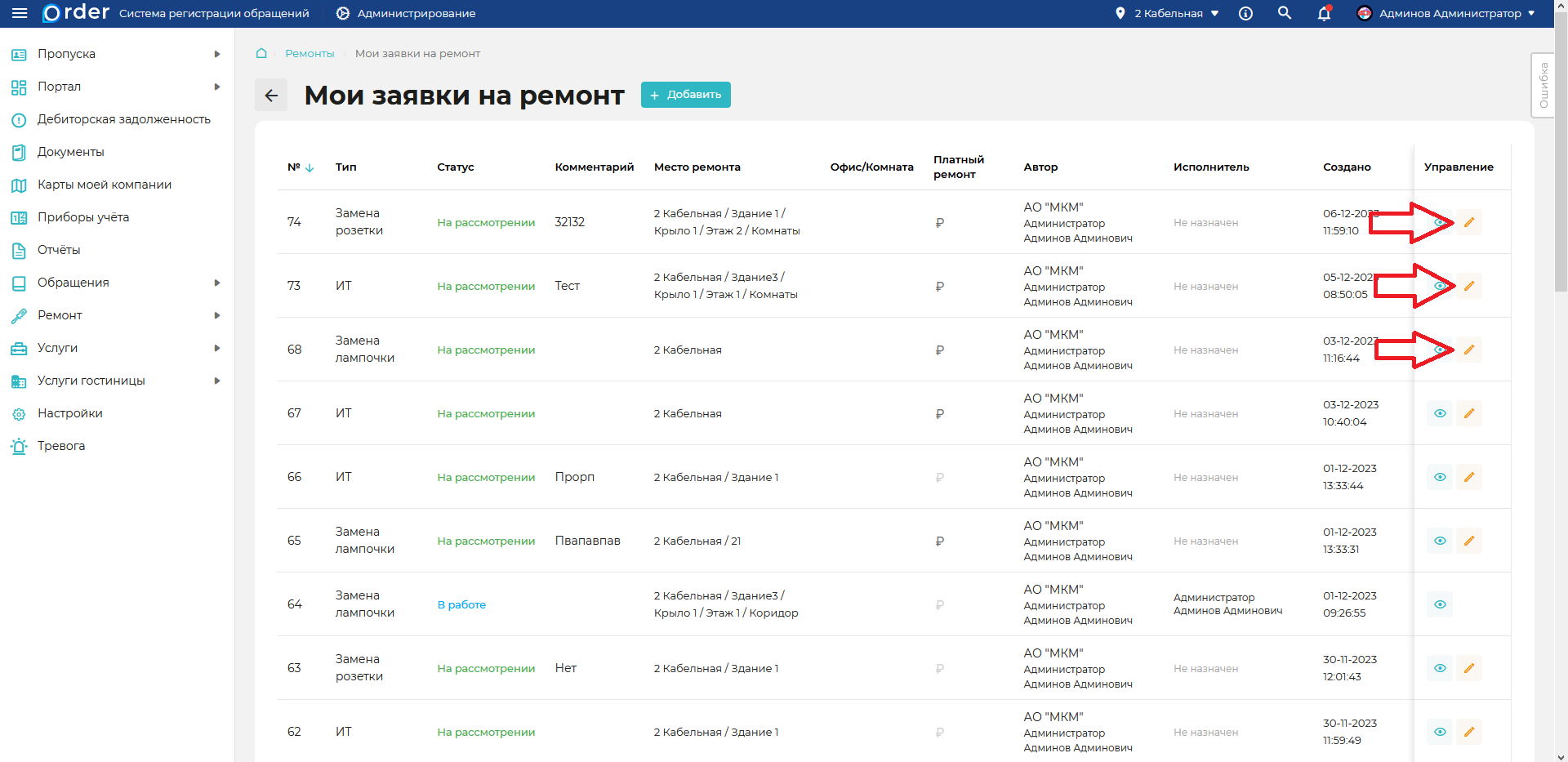Select Настройки in the sidebar menu
1568x762 pixels.
(x=70, y=413)
